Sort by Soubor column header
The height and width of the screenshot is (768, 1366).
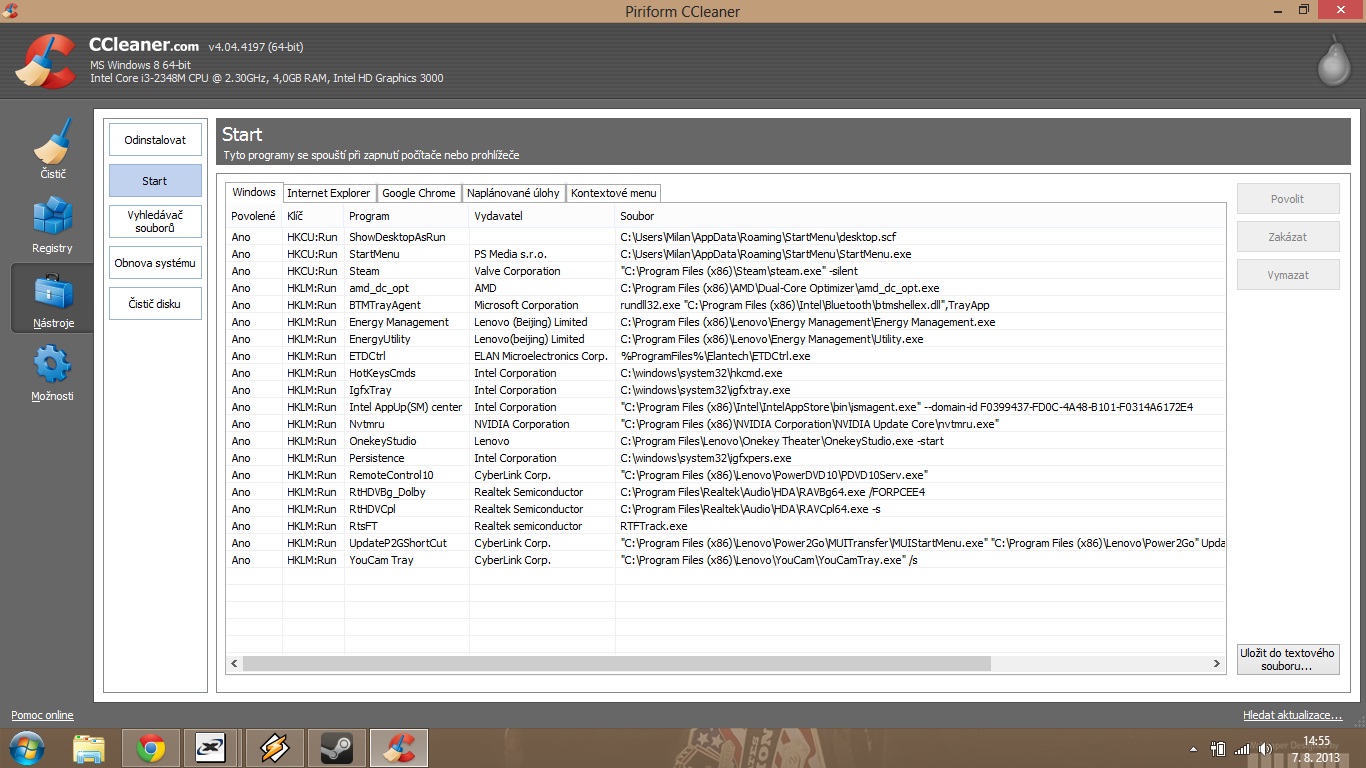920,216
